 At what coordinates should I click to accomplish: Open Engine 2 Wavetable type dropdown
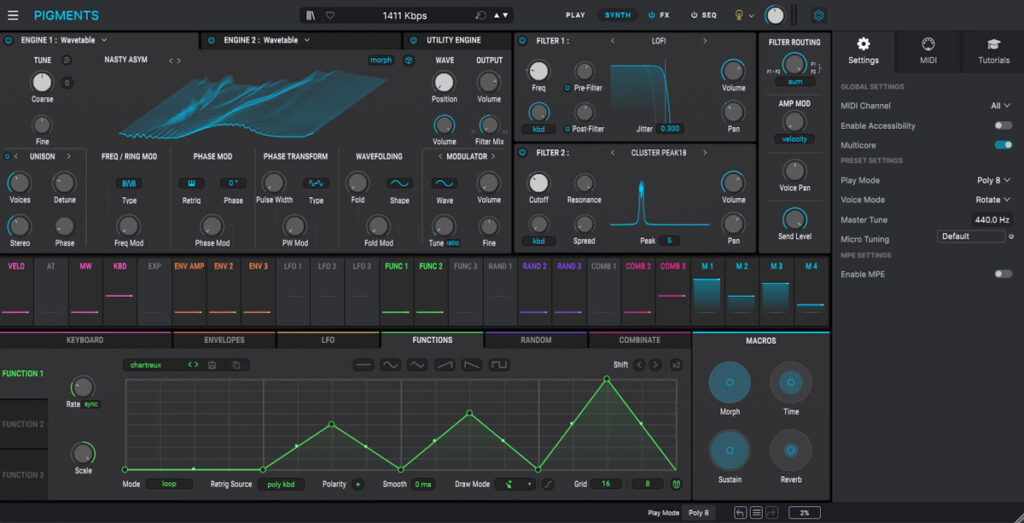pos(266,40)
